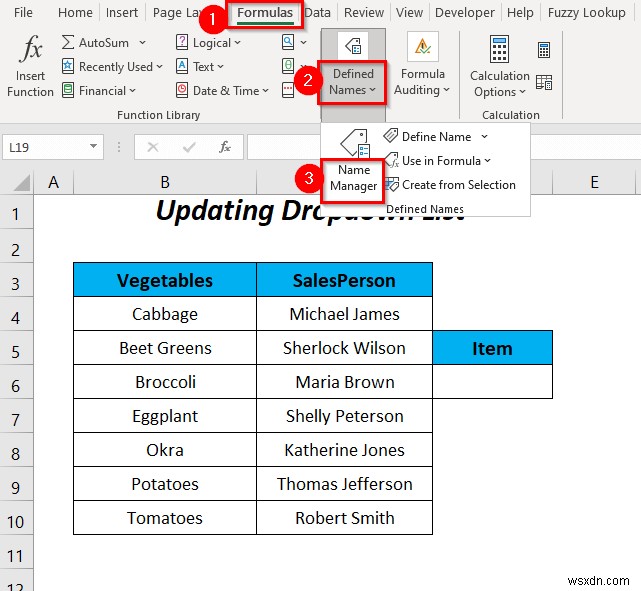Click the Calculate Sheet icon
The image size is (641, 591).
[x=544, y=82]
